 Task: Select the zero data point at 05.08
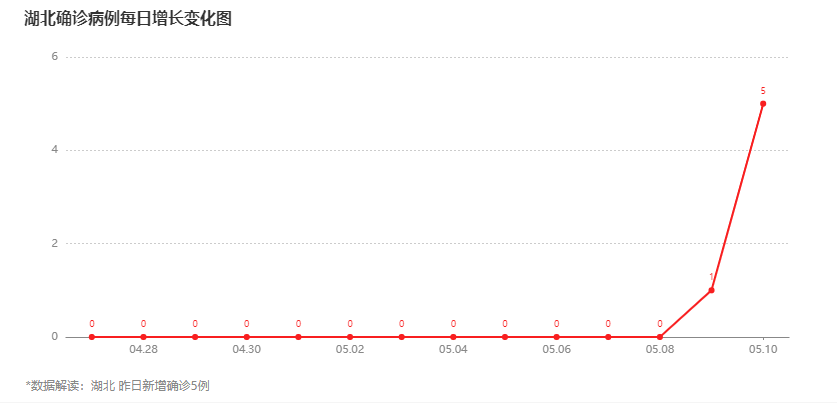(x=660, y=337)
